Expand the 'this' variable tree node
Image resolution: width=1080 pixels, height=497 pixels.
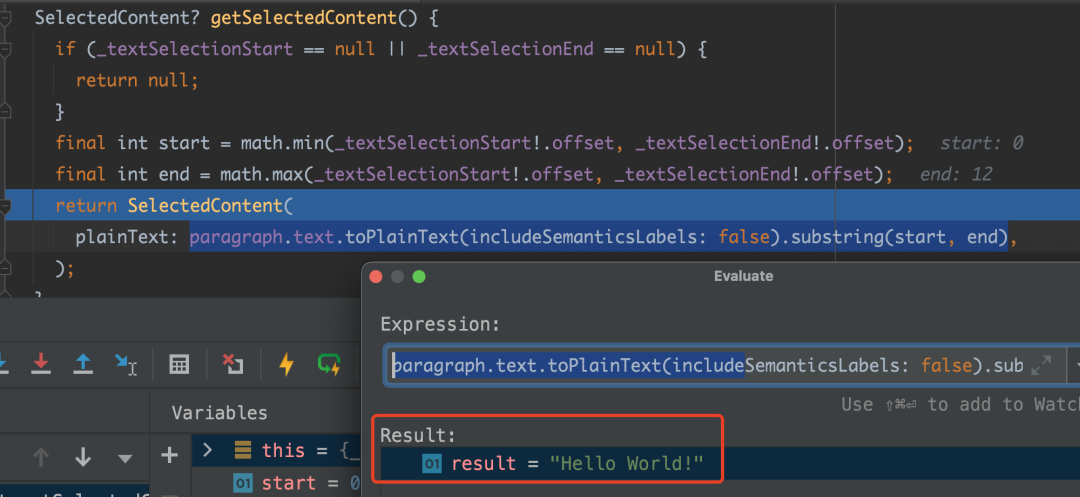coord(208,450)
